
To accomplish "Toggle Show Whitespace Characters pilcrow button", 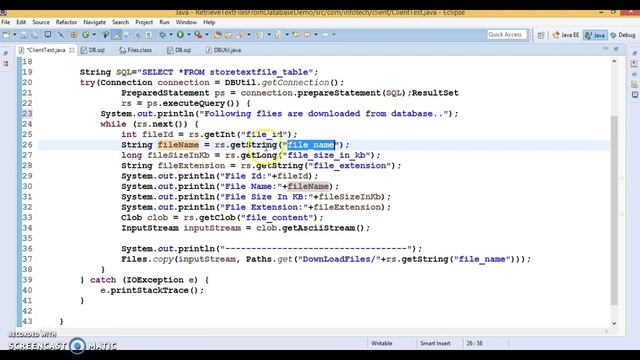I will (148, 35).
